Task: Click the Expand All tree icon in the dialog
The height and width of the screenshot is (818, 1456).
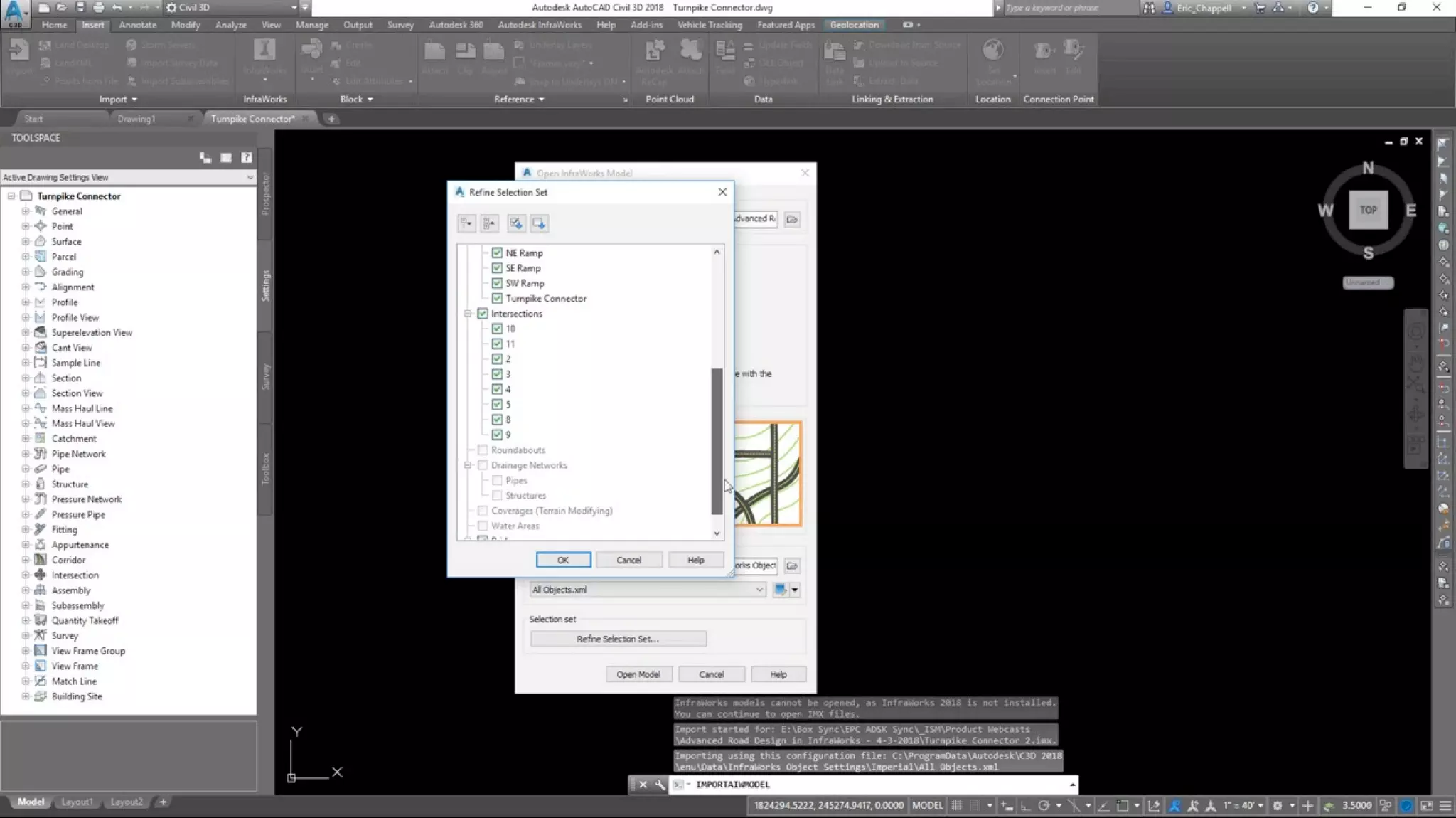Action: pos(466,223)
